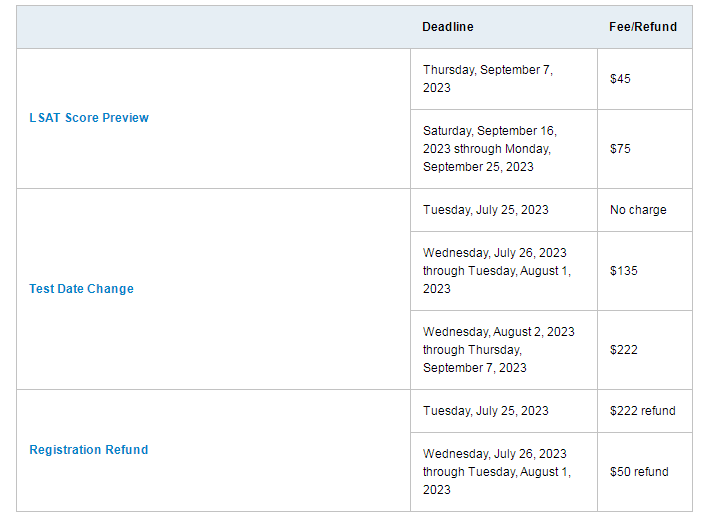Open the Registration Refund link
This screenshot has width=702, height=524.
(89, 450)
